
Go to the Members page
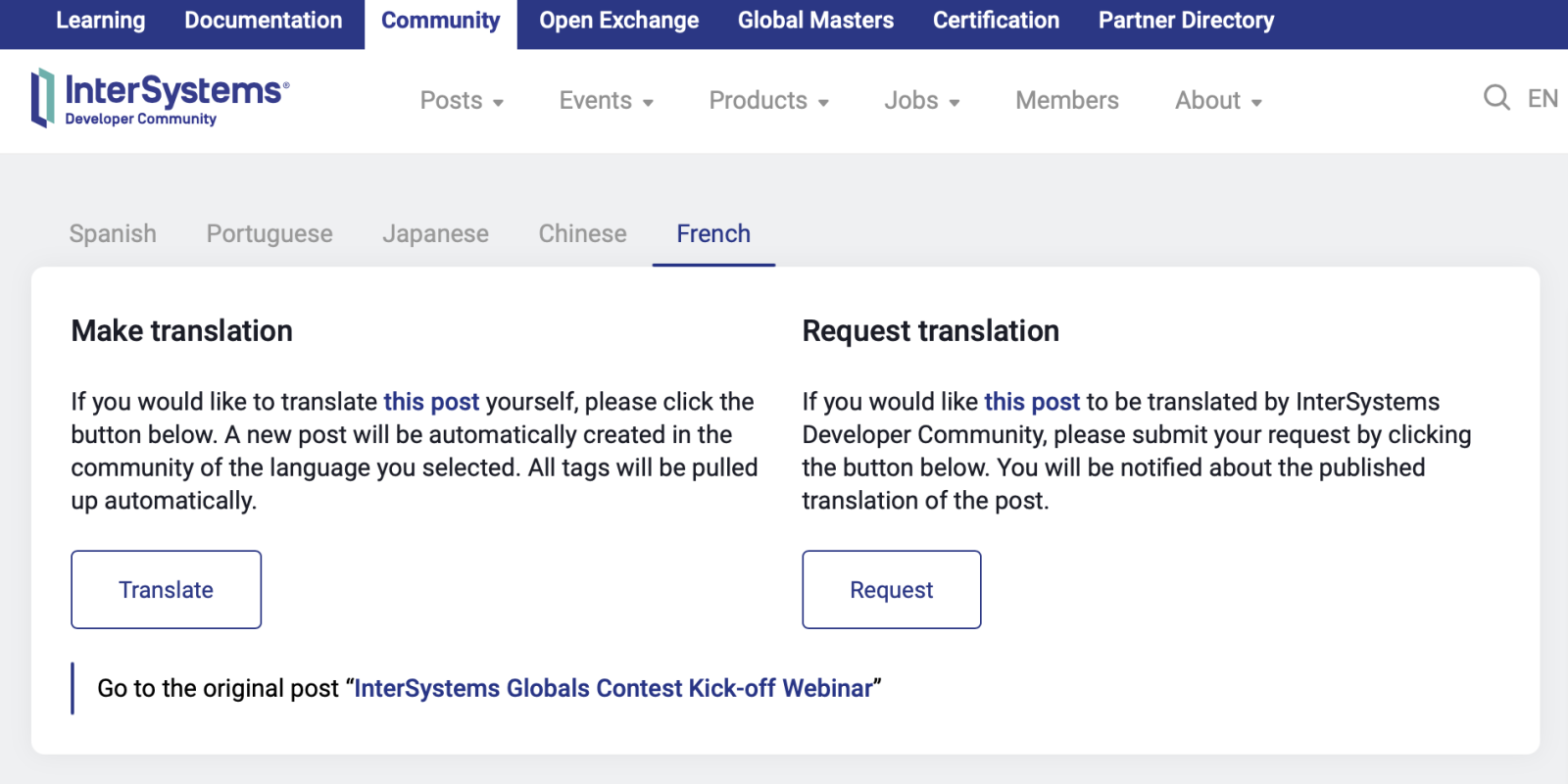[1066, 101]
